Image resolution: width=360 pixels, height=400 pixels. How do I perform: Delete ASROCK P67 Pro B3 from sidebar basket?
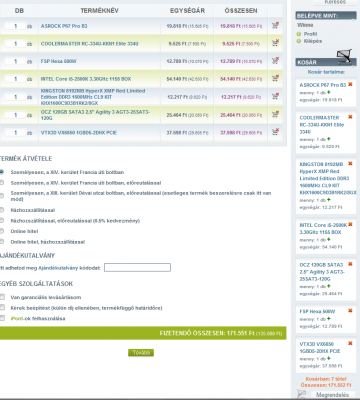tap(350, 84)
